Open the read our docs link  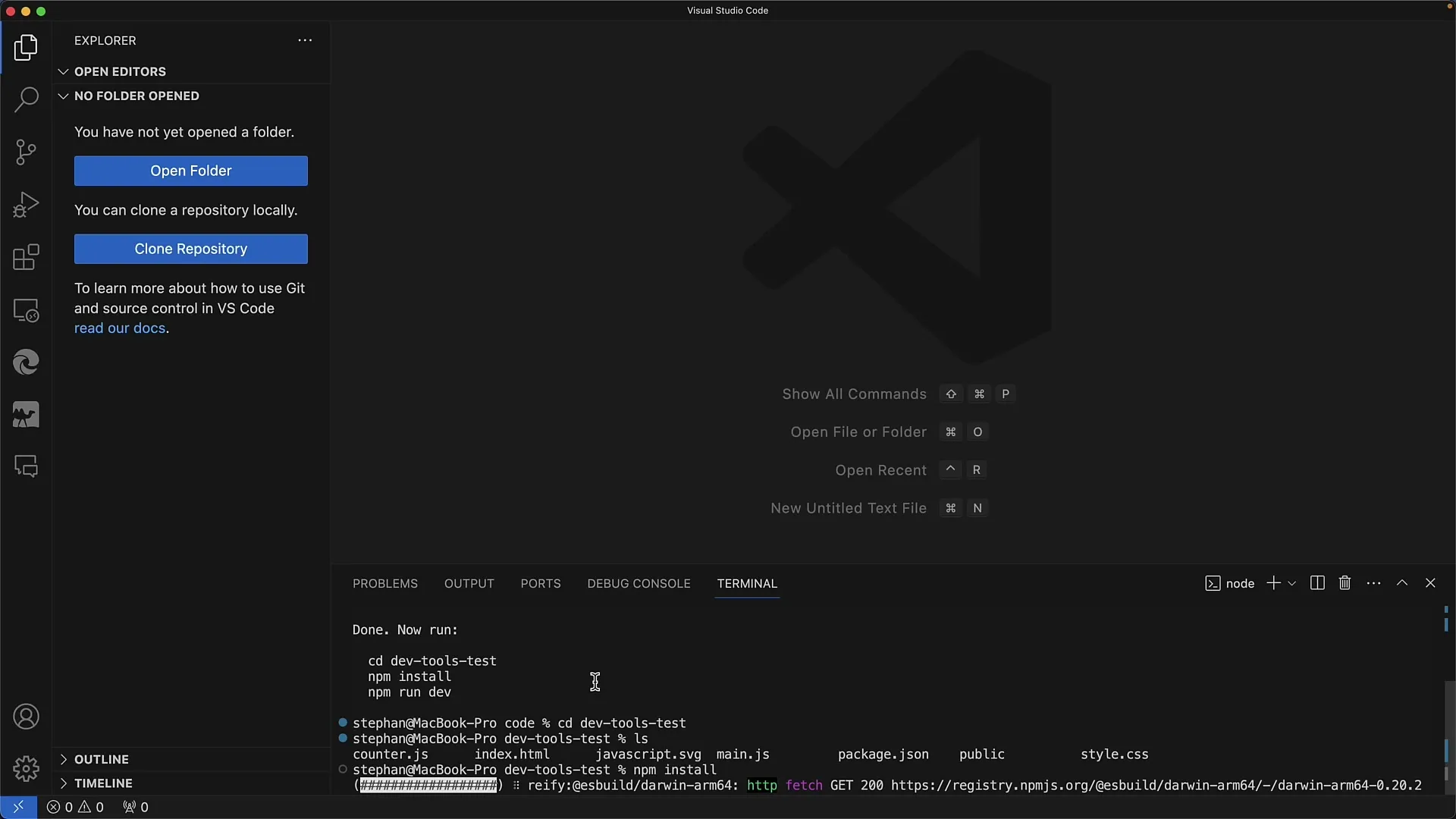click(x=120, y=328)
